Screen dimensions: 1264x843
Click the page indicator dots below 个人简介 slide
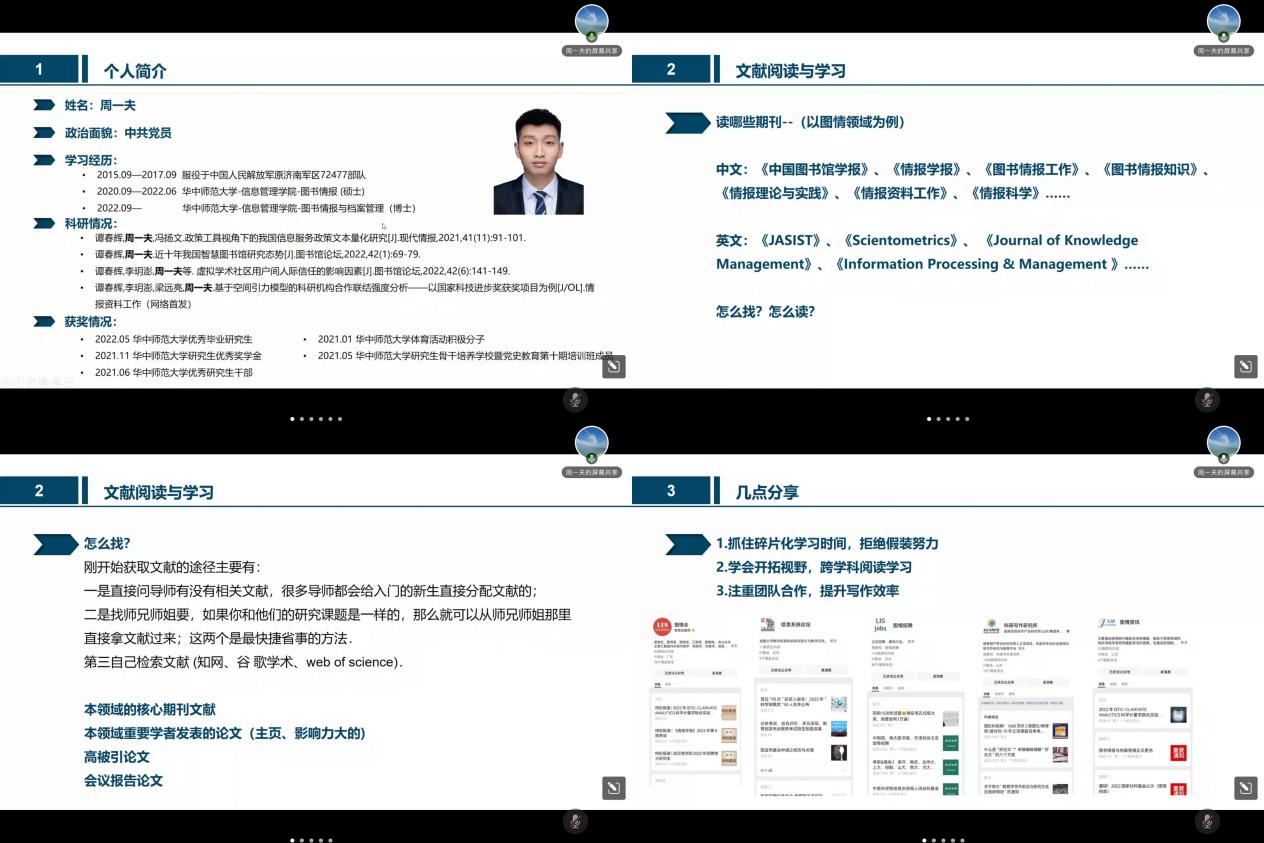(x=316, y=419)
